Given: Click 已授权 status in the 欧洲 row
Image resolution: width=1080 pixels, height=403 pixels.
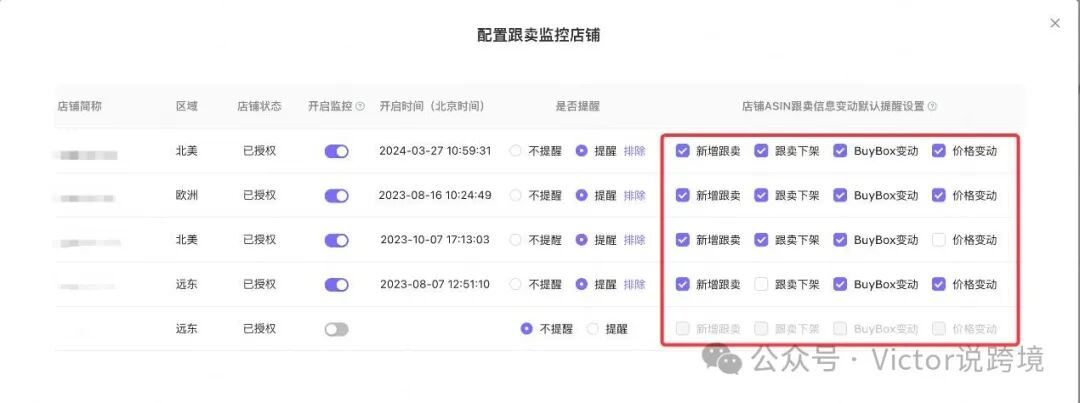Looking at the screenshot, I should [x=260, y=196].
